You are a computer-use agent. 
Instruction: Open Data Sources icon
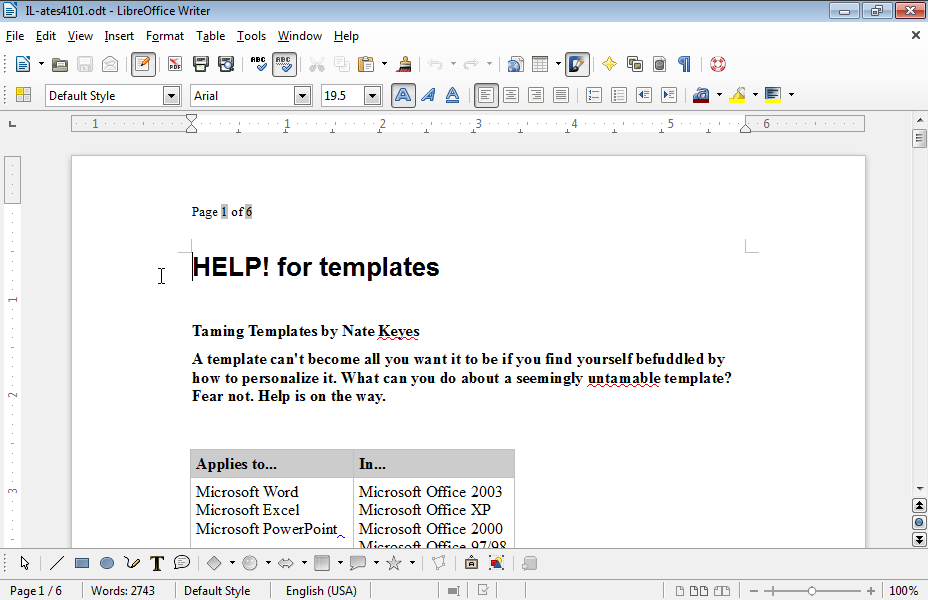(x=659, y=64)
